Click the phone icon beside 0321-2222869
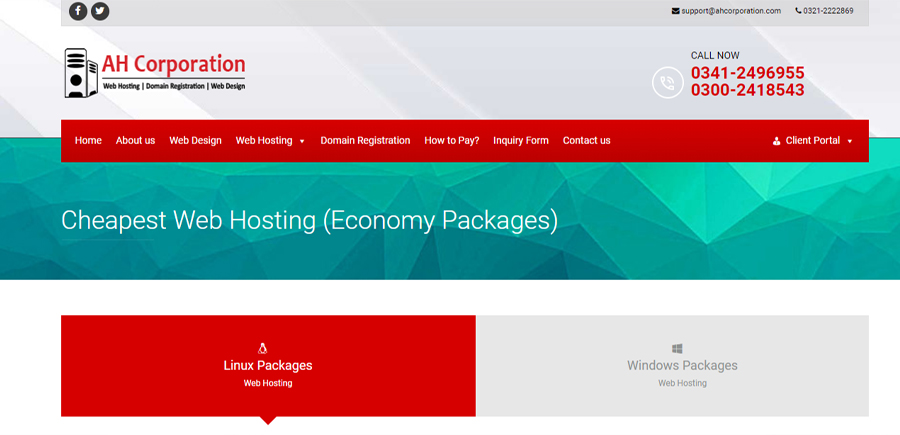Screen dimensions: 900x435 798,11
